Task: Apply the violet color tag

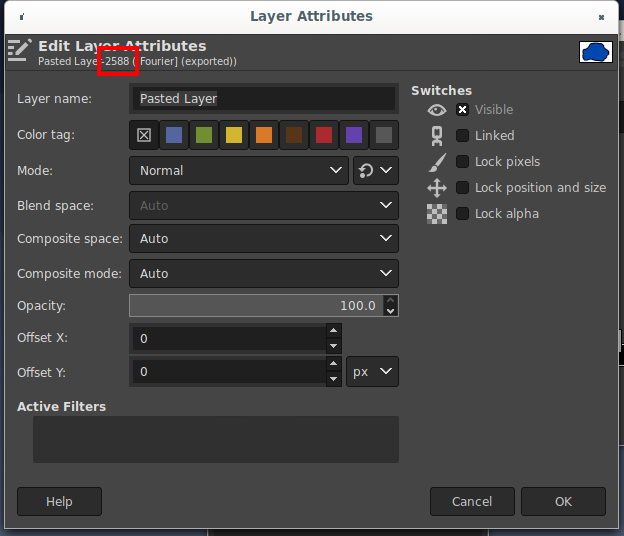Action: click(x=353, y=135)
